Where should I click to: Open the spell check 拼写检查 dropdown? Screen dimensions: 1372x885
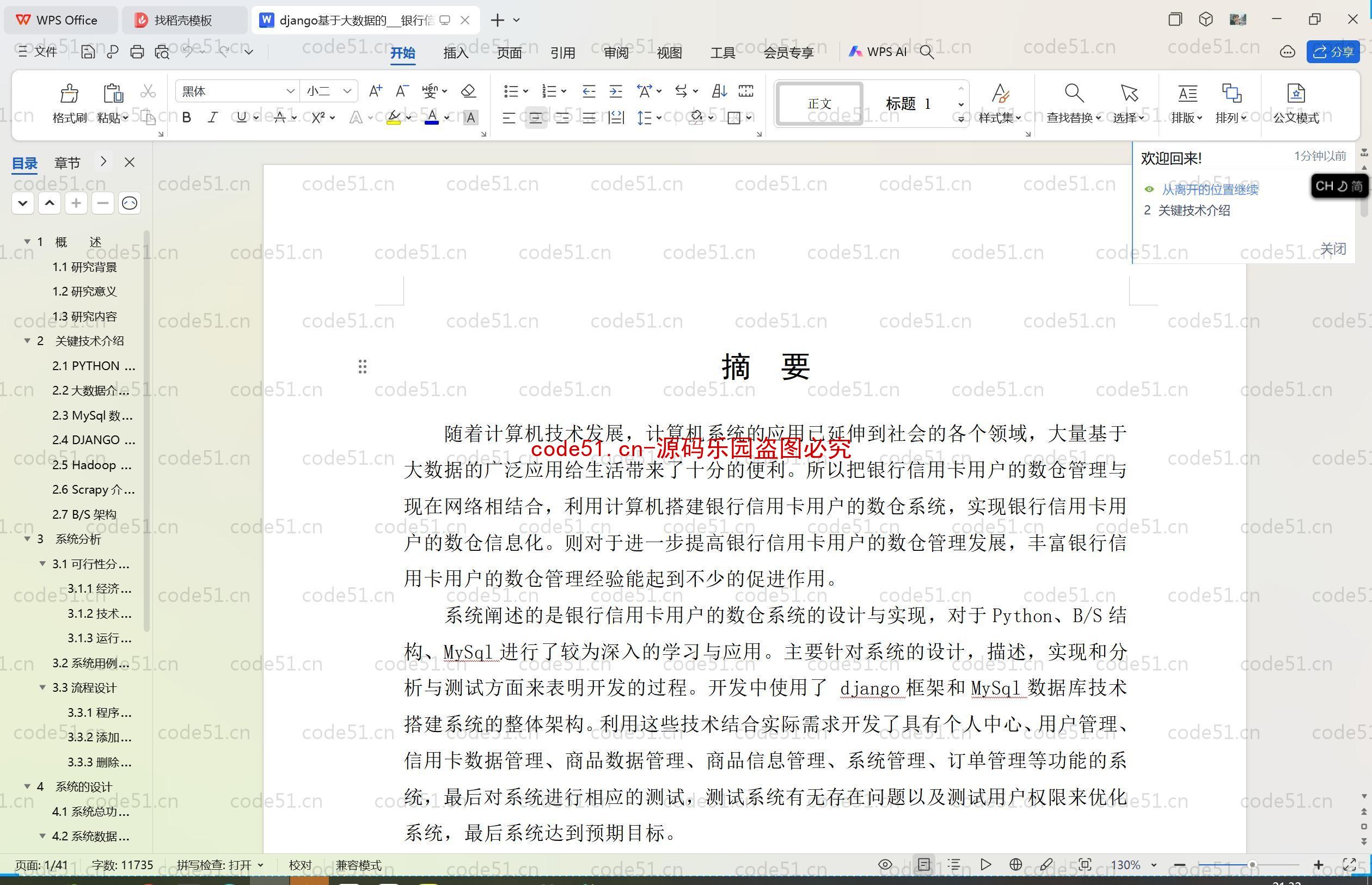coord(260,865)
